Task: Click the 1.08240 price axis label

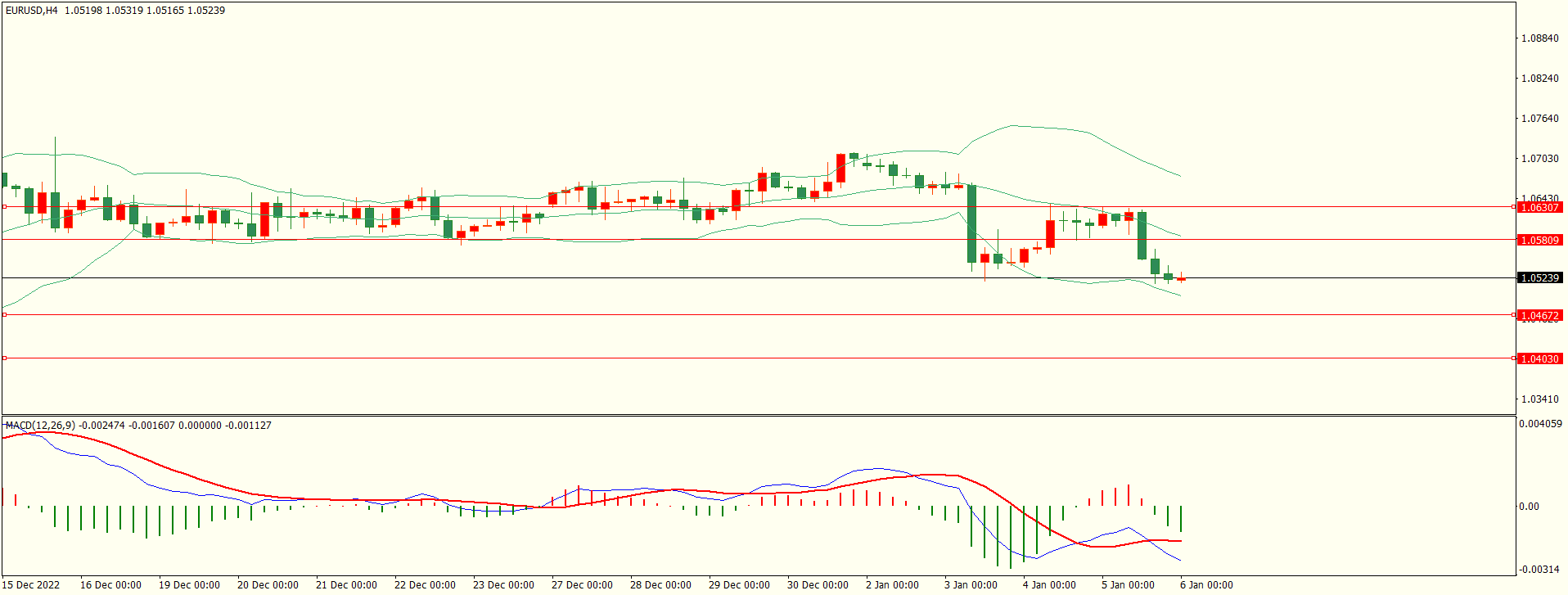Action: click(1540, 79)
